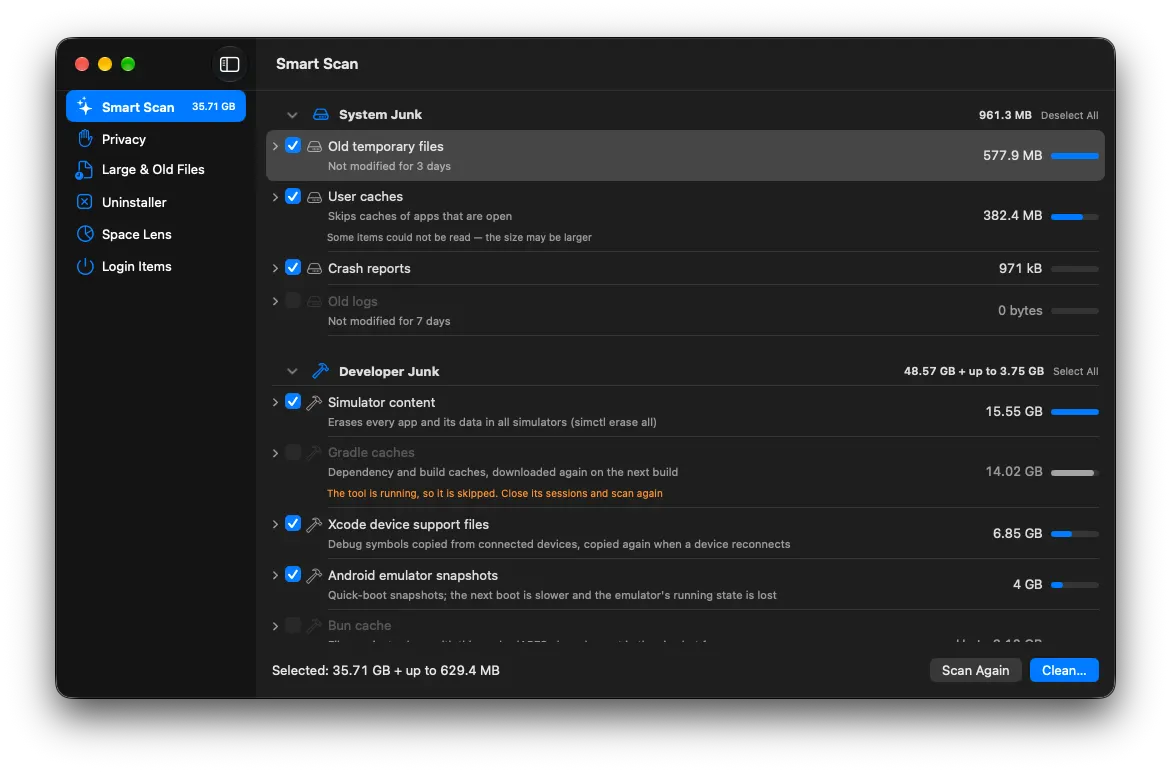Open Large & Old Files section
Viewport: 1171px width, 772px height.
(x=155, y=169)
